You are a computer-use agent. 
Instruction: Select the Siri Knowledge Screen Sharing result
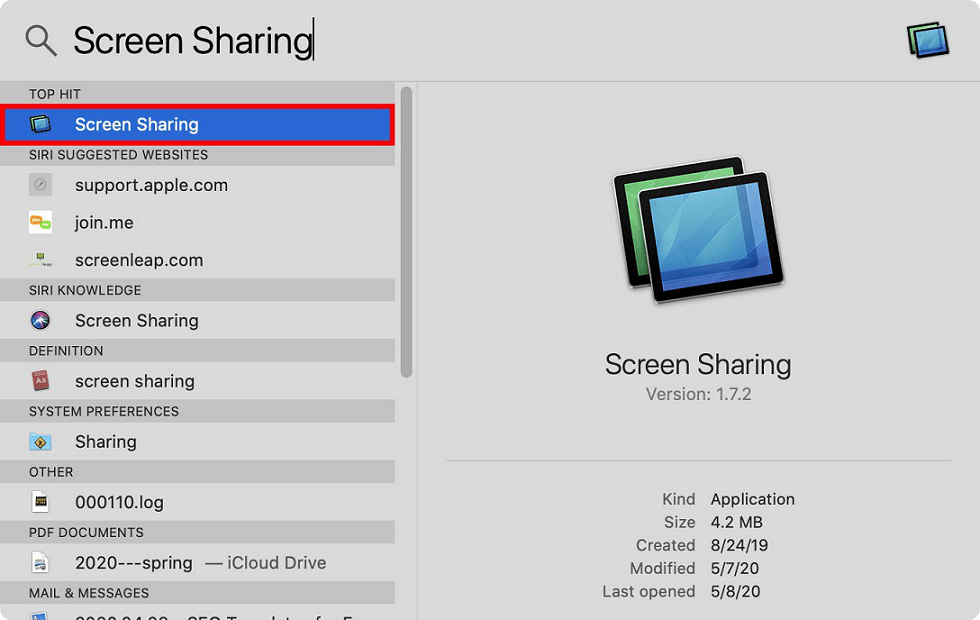click(x=136, y=321)
